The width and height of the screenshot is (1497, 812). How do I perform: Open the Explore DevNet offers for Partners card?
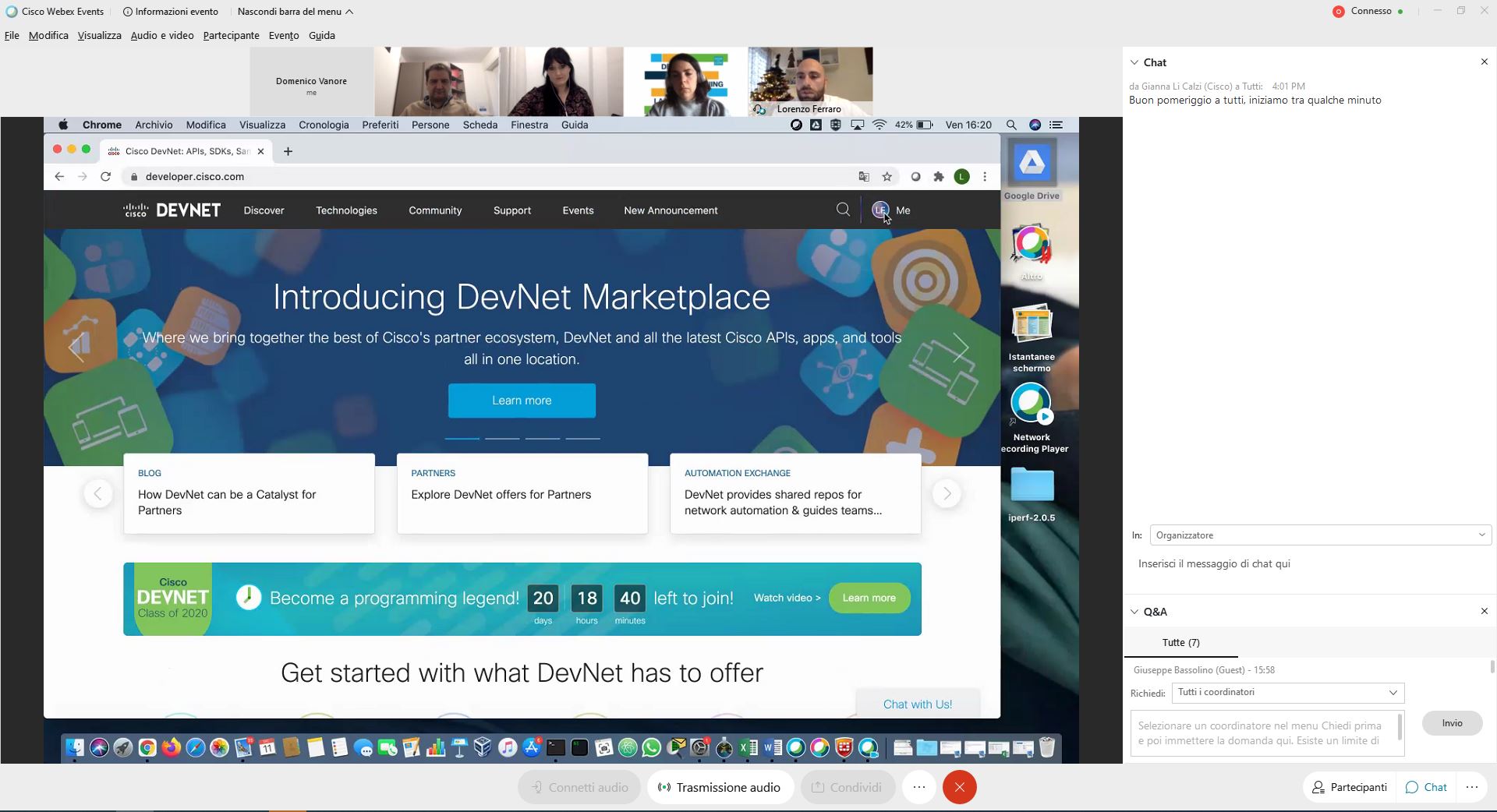(x=522, y=494)
